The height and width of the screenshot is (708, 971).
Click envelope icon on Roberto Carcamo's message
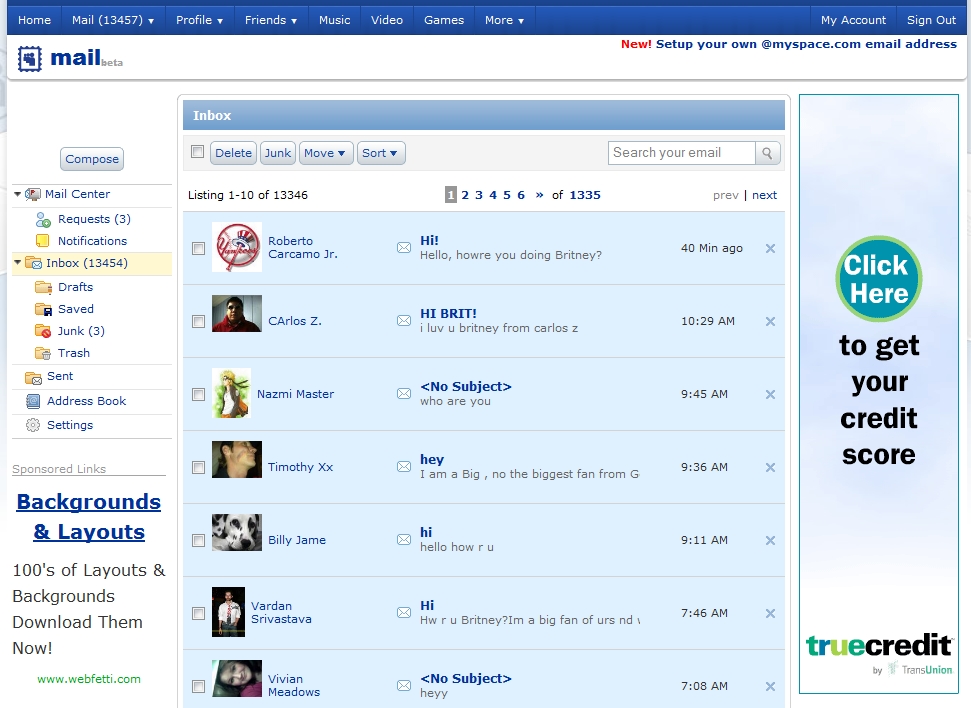pyautogui.click(x=404, y=248)
